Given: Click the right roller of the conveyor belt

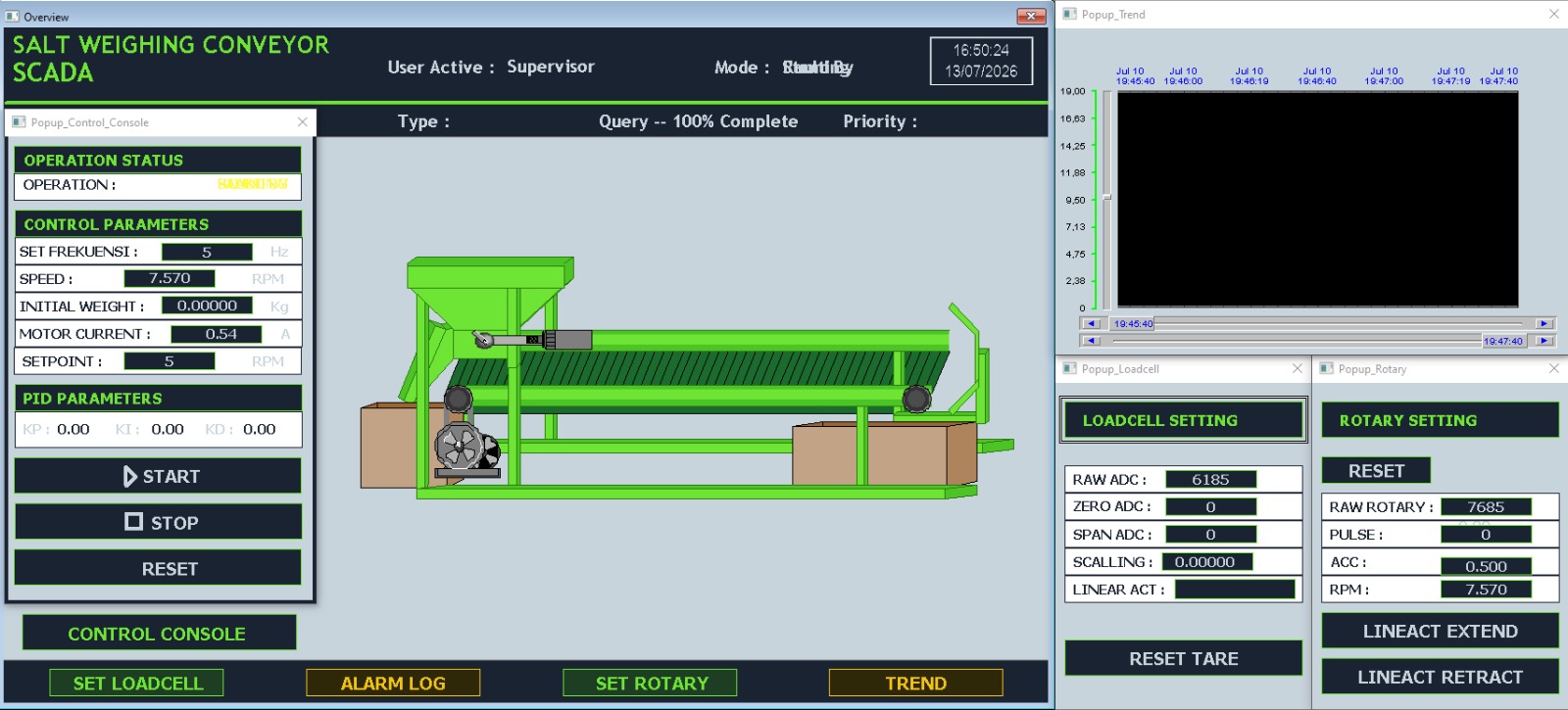Looking at the screenshot, I should click(x=916, y=399).
